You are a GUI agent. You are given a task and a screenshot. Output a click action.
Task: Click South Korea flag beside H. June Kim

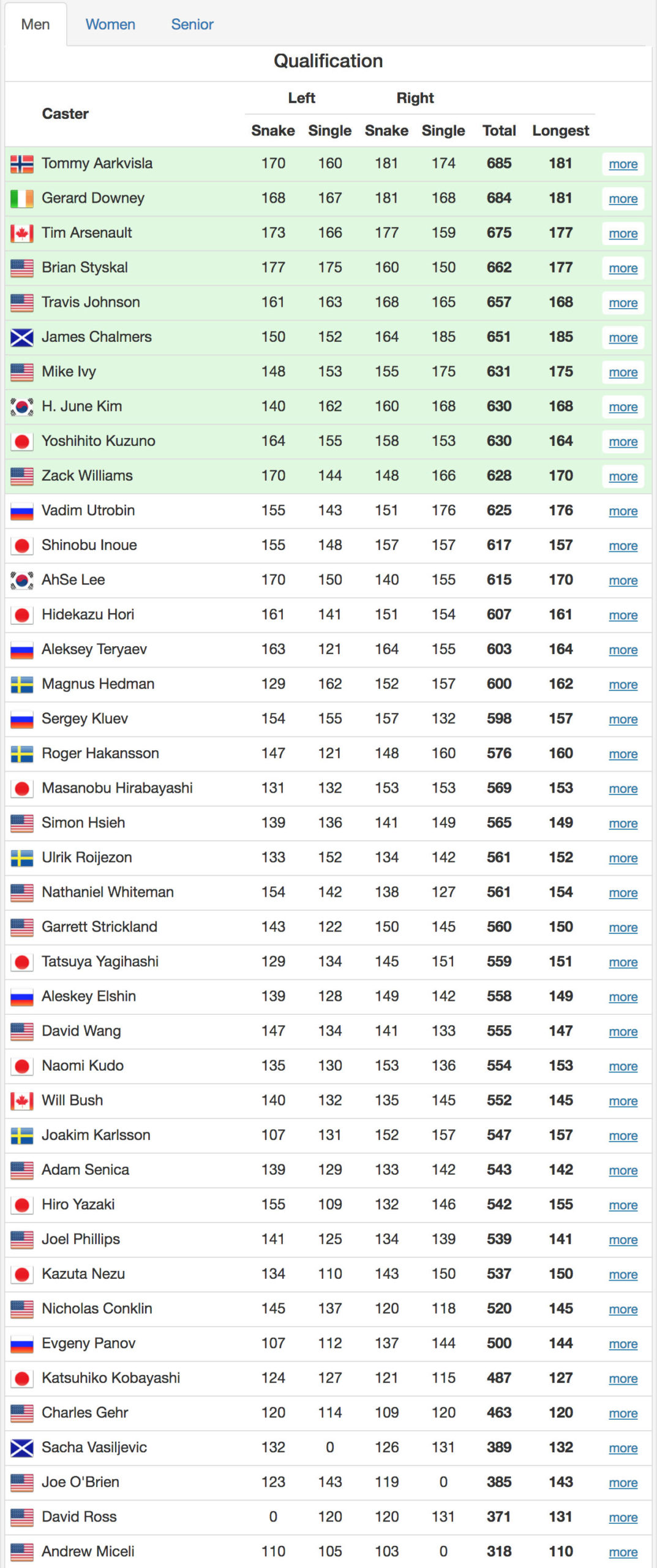22,407
